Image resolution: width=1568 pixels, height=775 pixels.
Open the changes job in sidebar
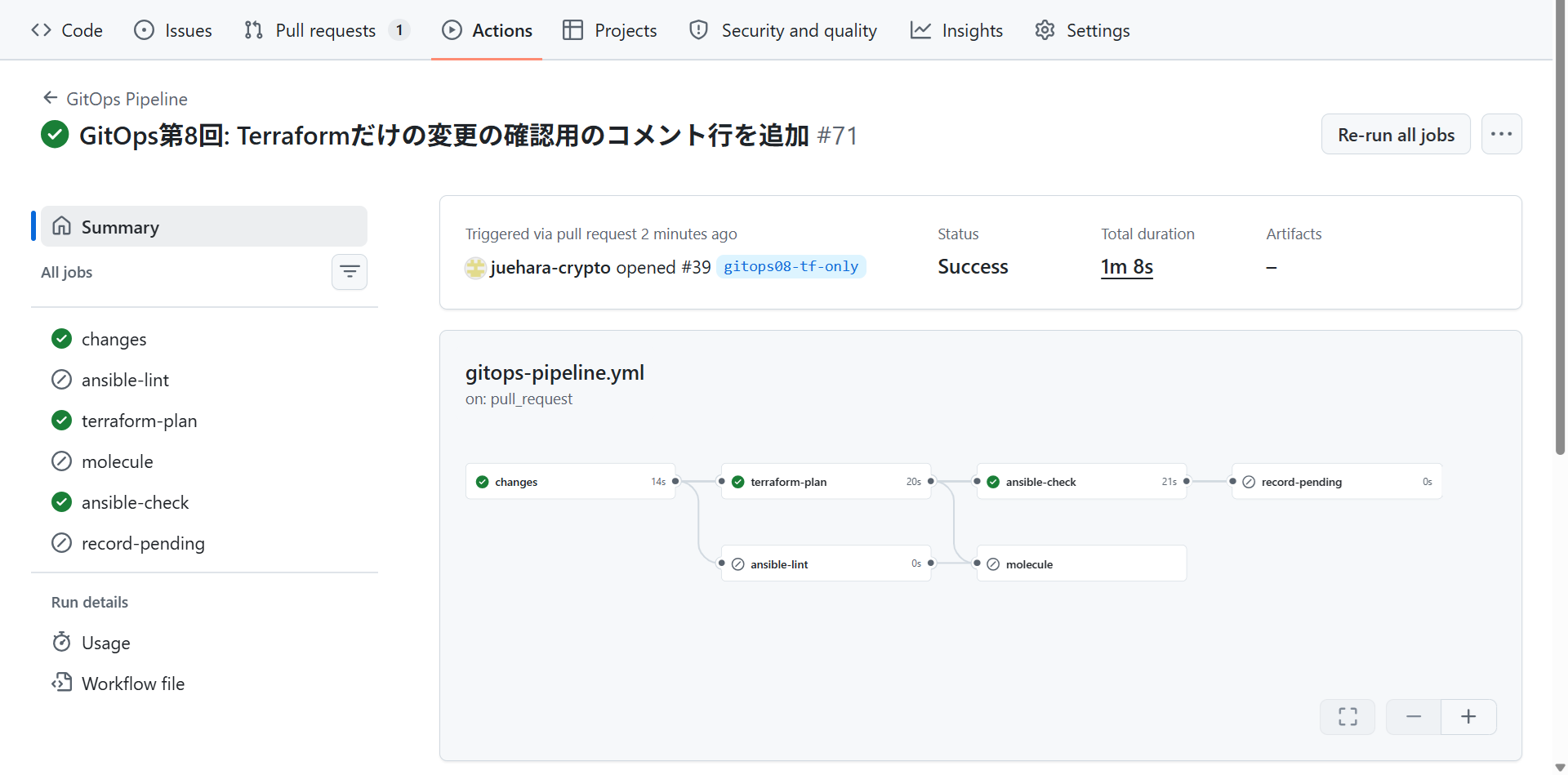pyautogui.click(x=204, y=339)
